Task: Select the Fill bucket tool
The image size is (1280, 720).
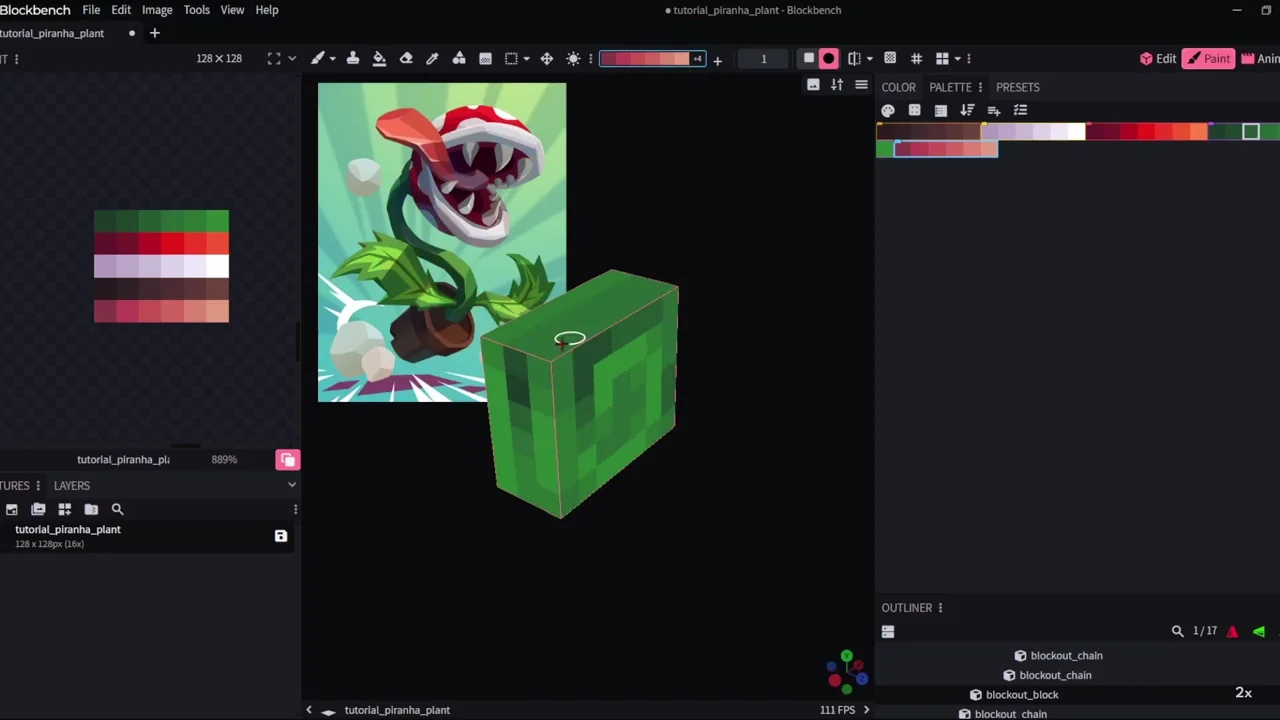Action: [x=379, y=58]
